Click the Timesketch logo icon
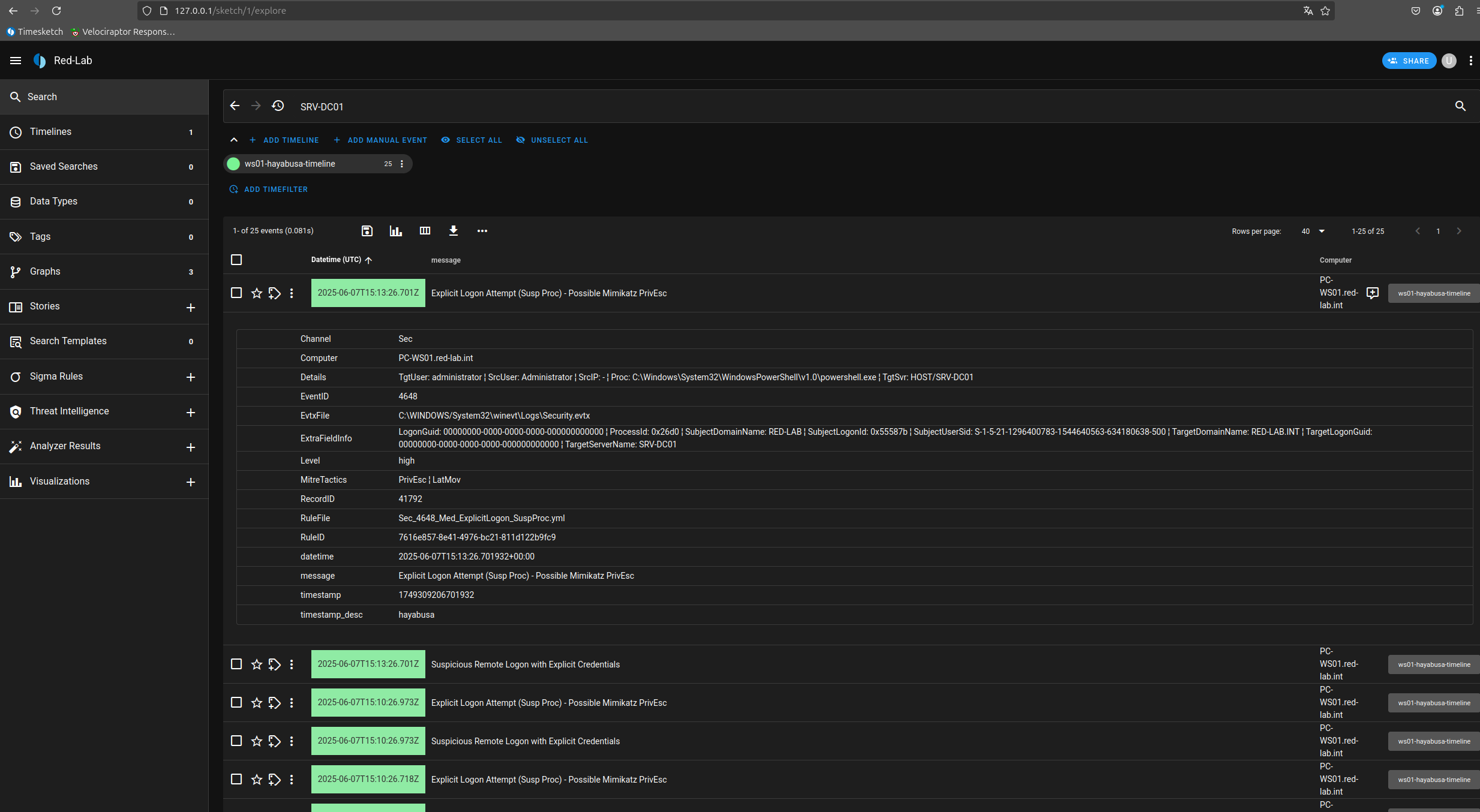The width and height of the screenshot is (1480, 812). [40, 61]
